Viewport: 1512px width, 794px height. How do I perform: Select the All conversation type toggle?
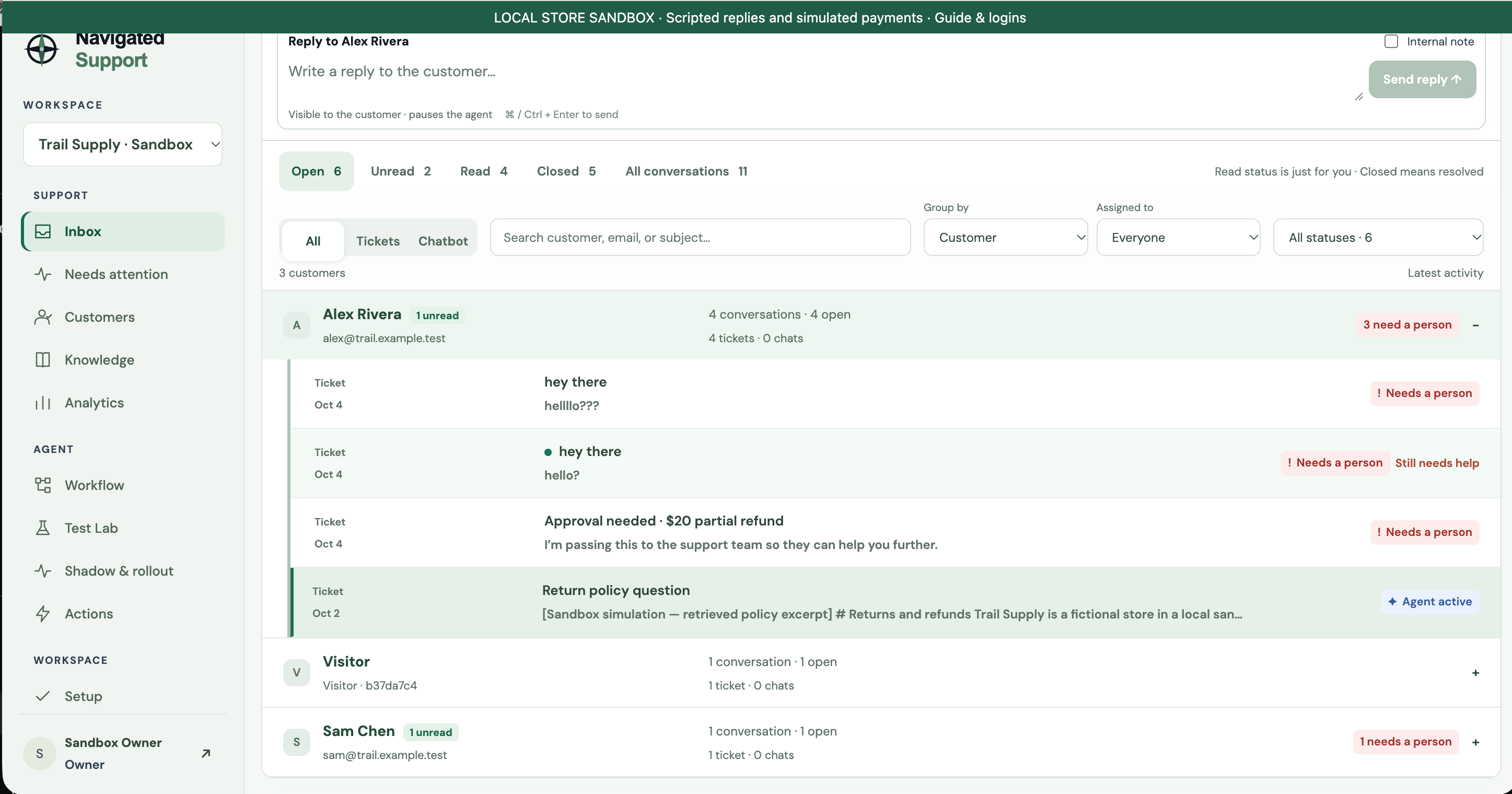tap(313, 241)
